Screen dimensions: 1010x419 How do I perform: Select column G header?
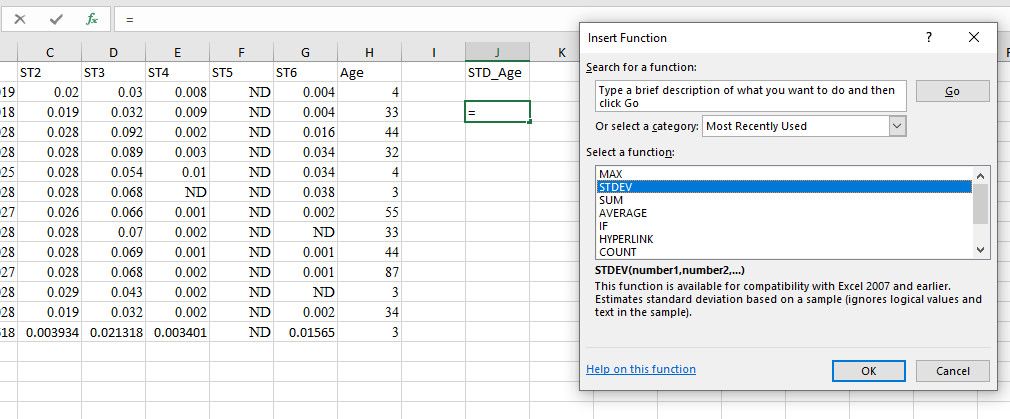coord(305,53)
